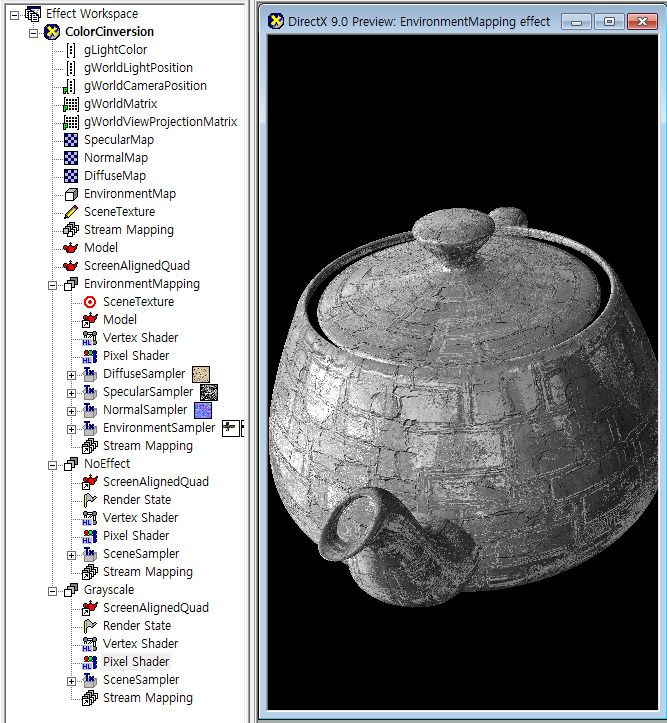Maximize the DirectX 9.0 Preview window
The width and height of the screenshot is (667, 723).
(609, 22)
